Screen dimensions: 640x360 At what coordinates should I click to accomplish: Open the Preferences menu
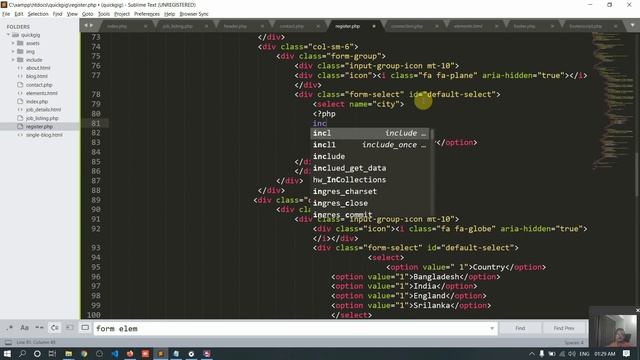147,14
